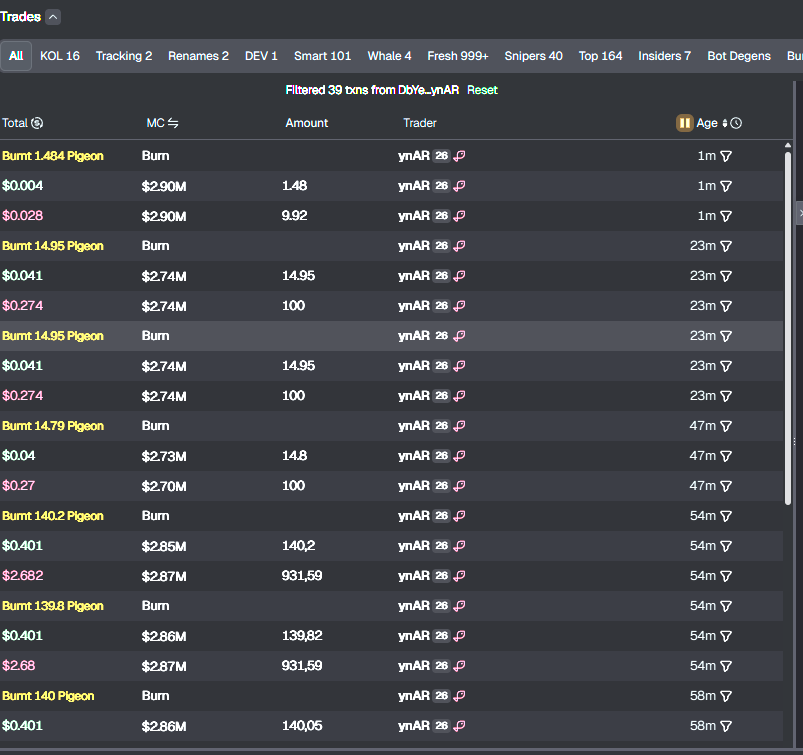Open pink explorer icon on Burnt 1.484 Pigeon row
The height and width of the screenshot is (755, 803).
click(x=459, y=156)
